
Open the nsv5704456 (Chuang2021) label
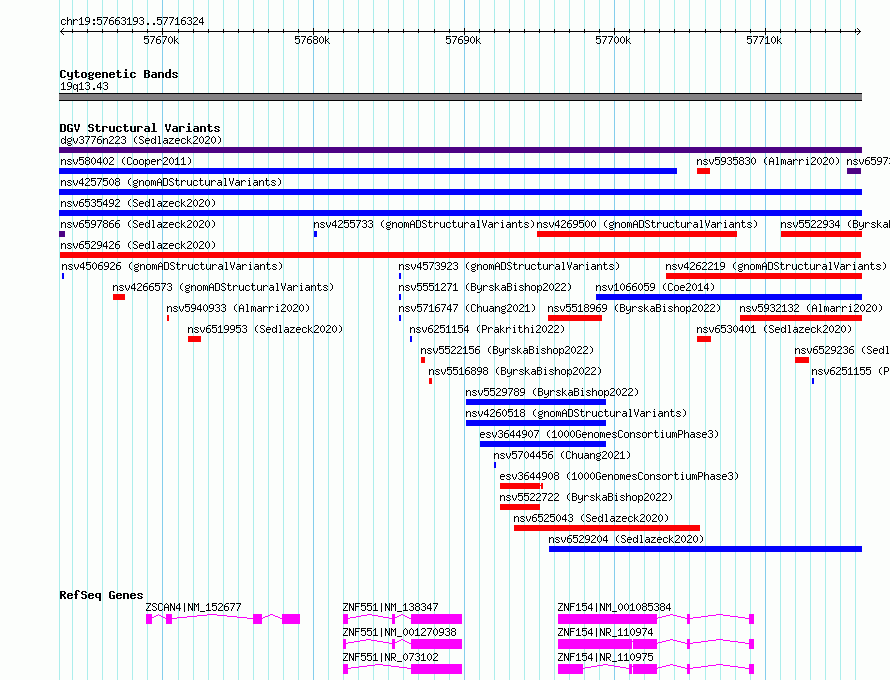pyautogui.click(x=562, y=455)
